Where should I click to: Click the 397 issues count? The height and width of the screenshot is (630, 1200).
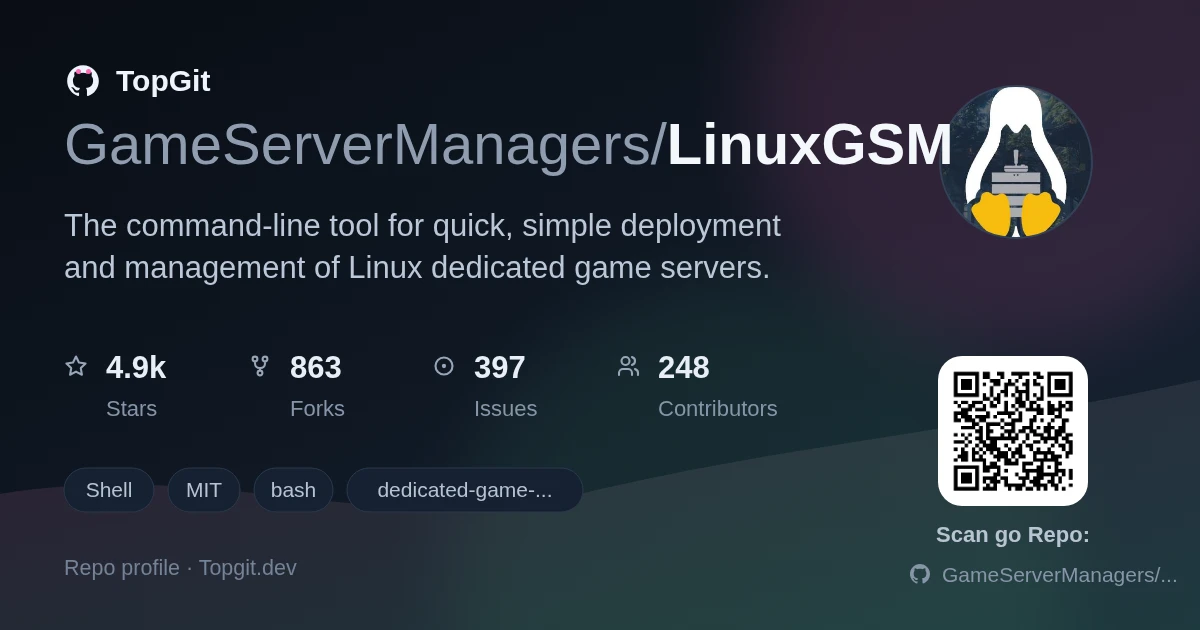(500, 368)
